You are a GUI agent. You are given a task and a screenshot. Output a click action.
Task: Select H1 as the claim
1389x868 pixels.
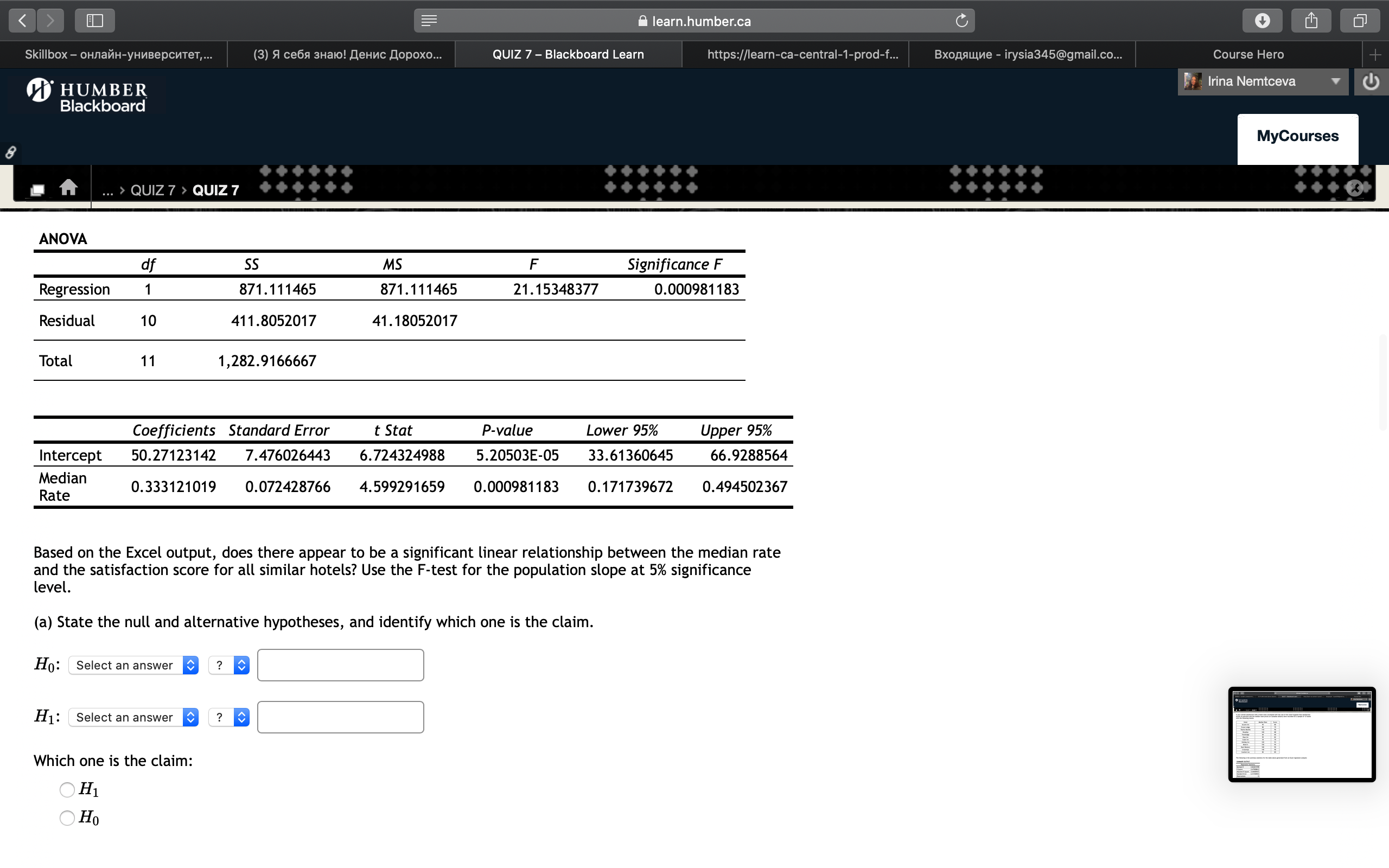tap(67, 790)
